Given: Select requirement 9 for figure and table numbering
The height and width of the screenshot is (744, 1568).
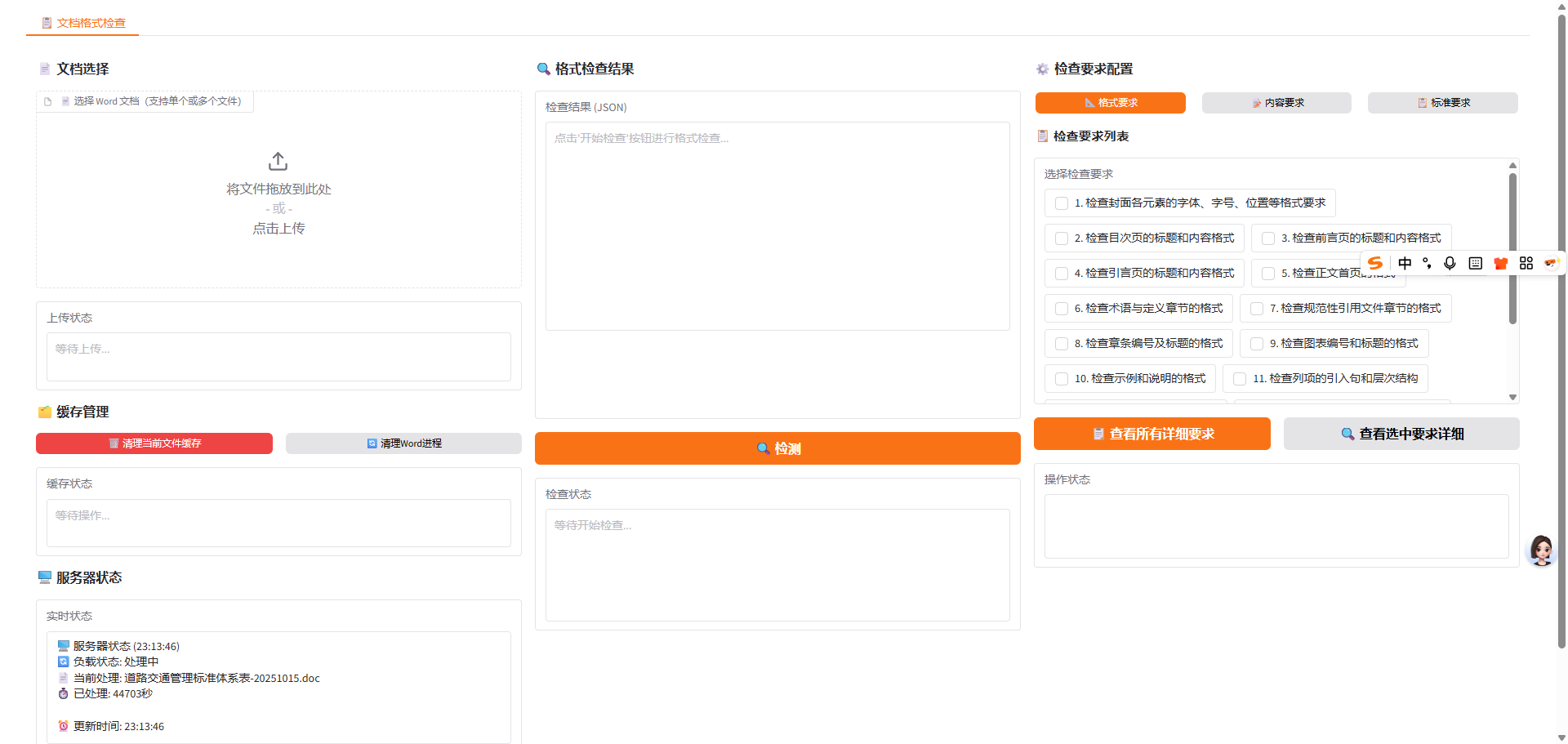Looking at the screenshot, I should pos(1257,344).
